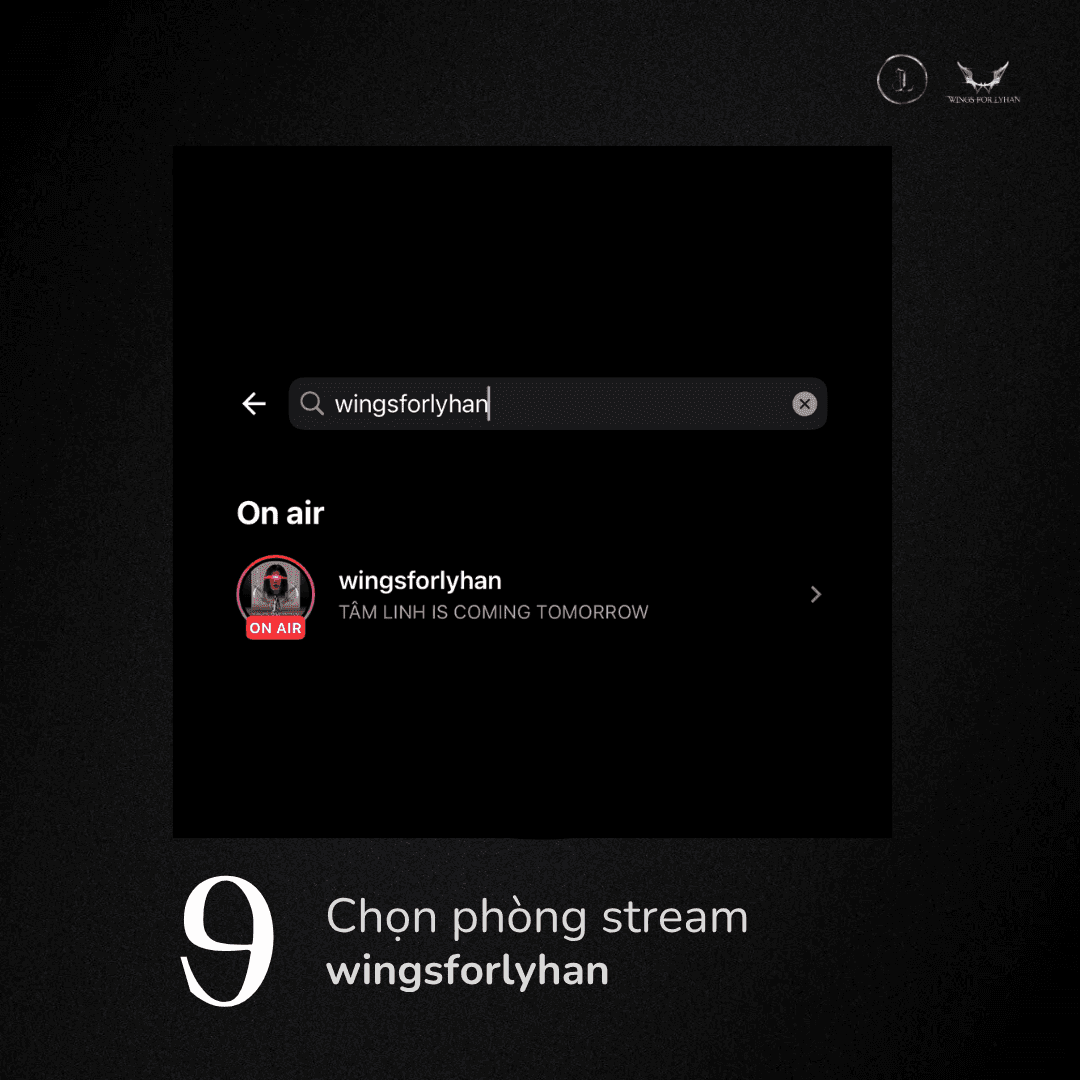Click the circular L logo
This screenshot has height=1080, width=1080.
(902, 79)
